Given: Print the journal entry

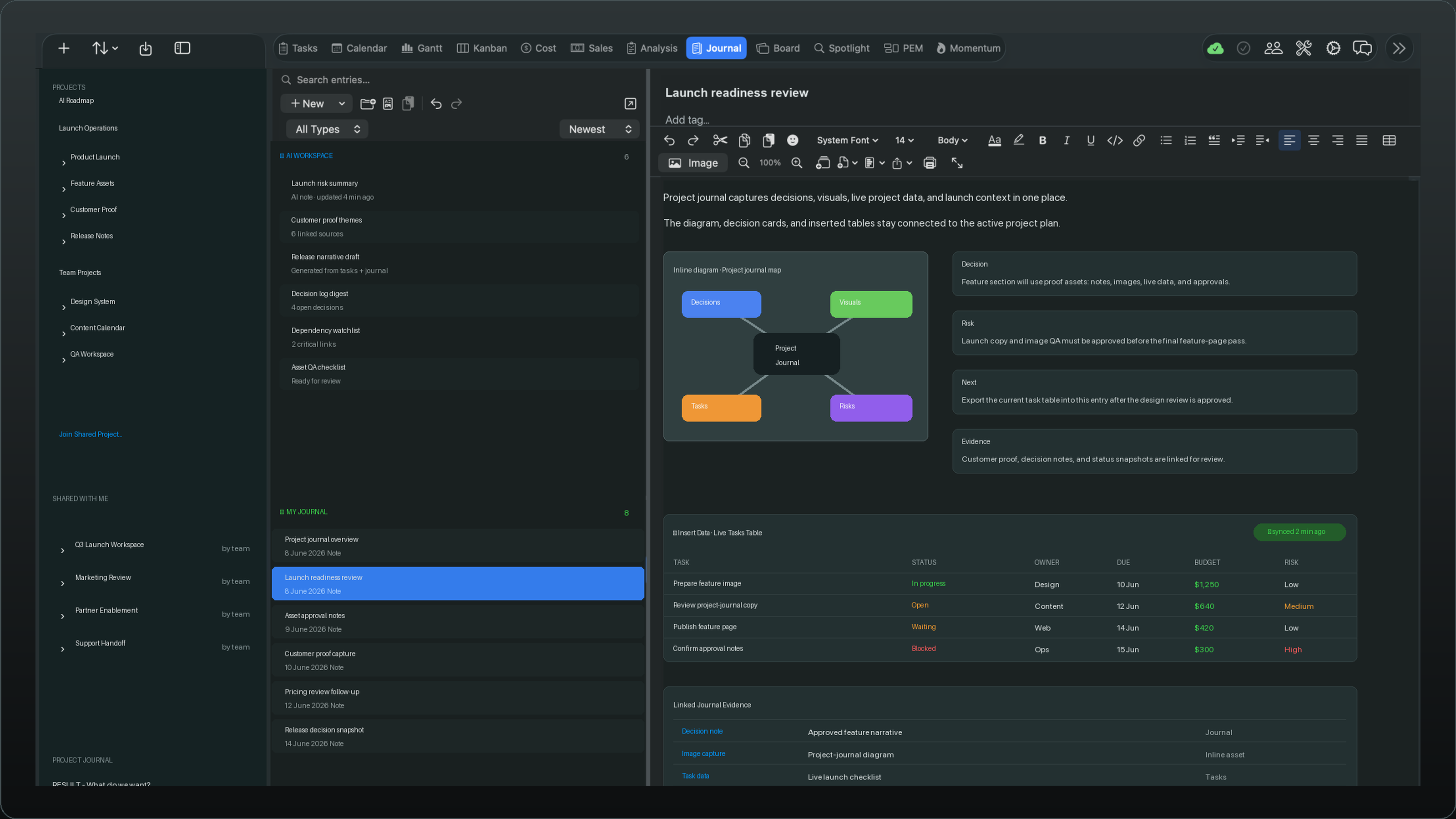Looking at the screenshot, I should 930,163.
